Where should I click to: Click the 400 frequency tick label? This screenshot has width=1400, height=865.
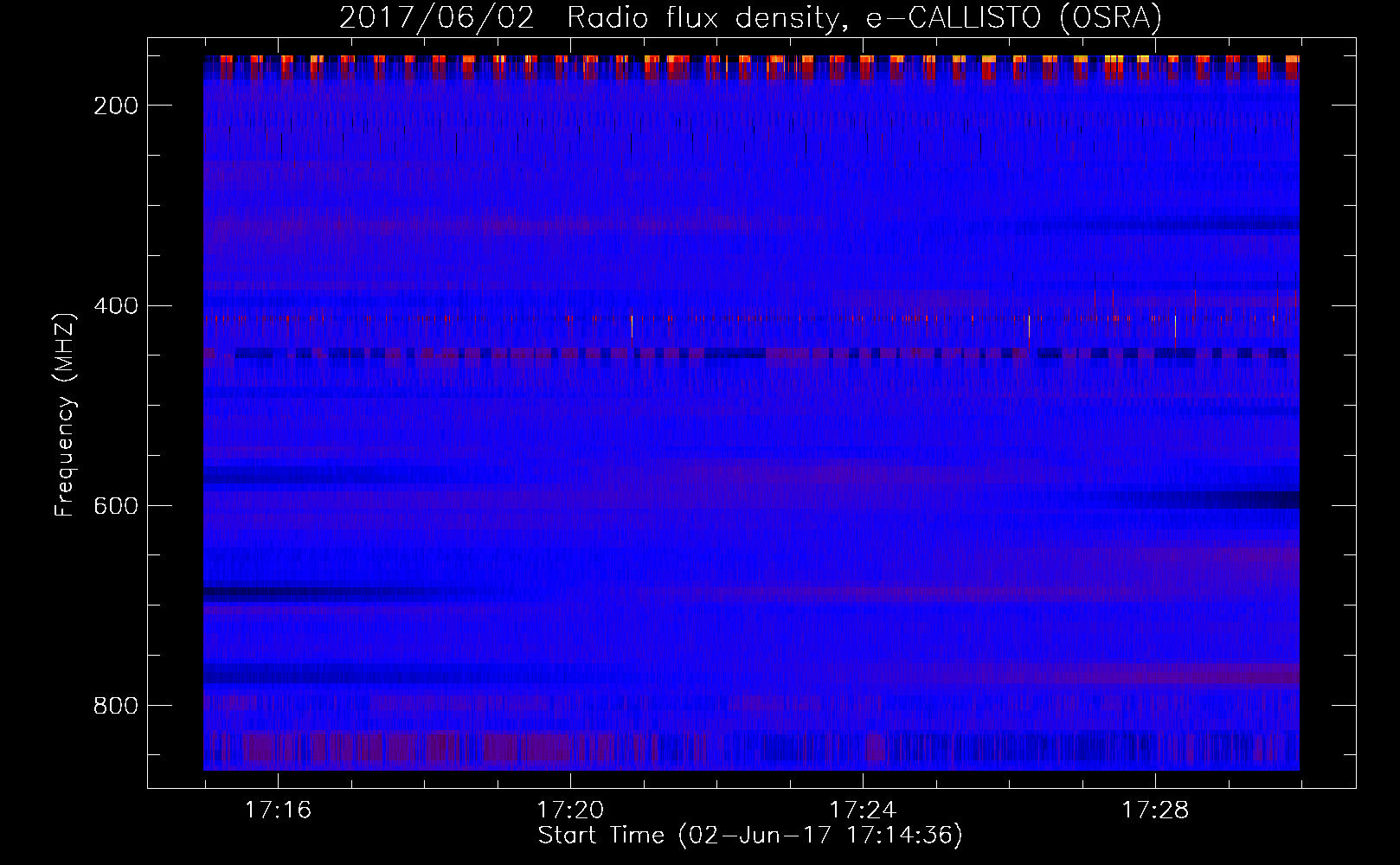116,306
